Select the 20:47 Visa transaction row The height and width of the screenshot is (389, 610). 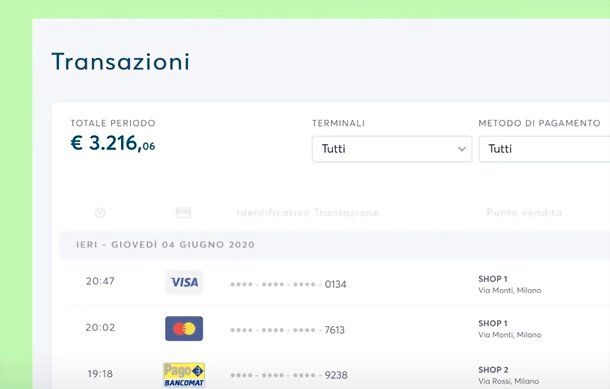click(335, 283)
